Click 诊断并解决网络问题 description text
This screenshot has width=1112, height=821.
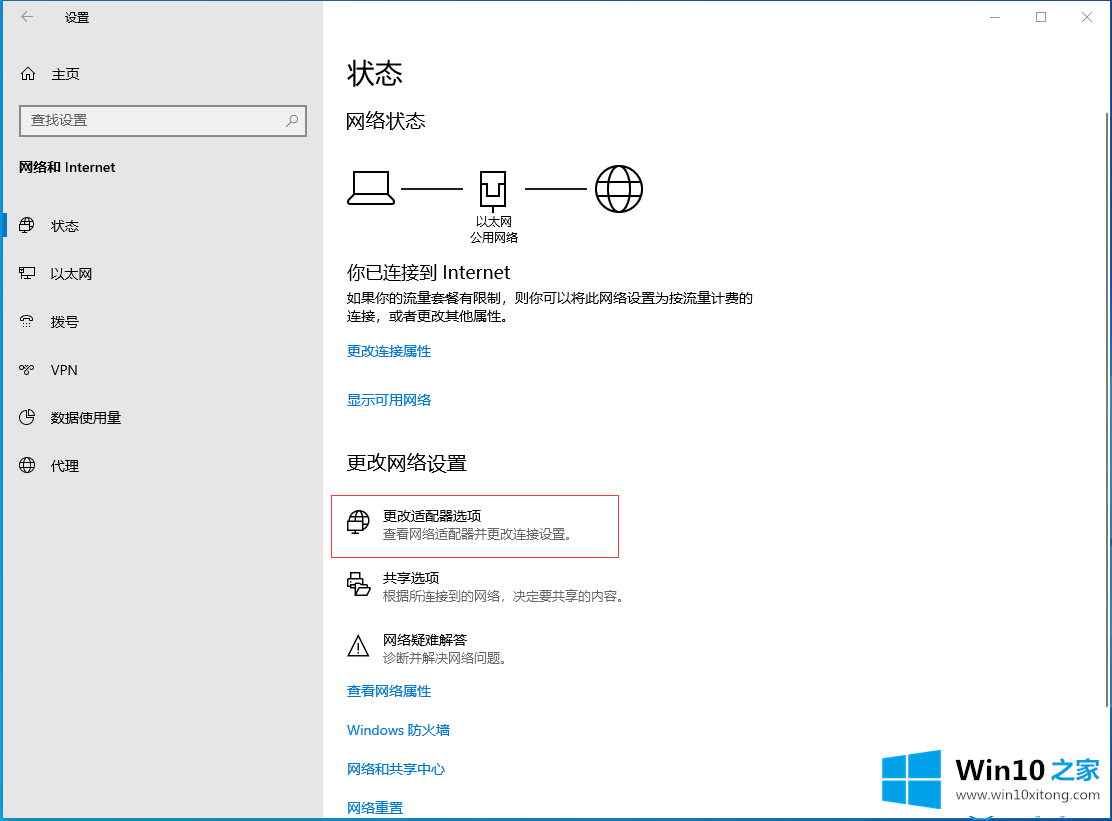point(445,659)
